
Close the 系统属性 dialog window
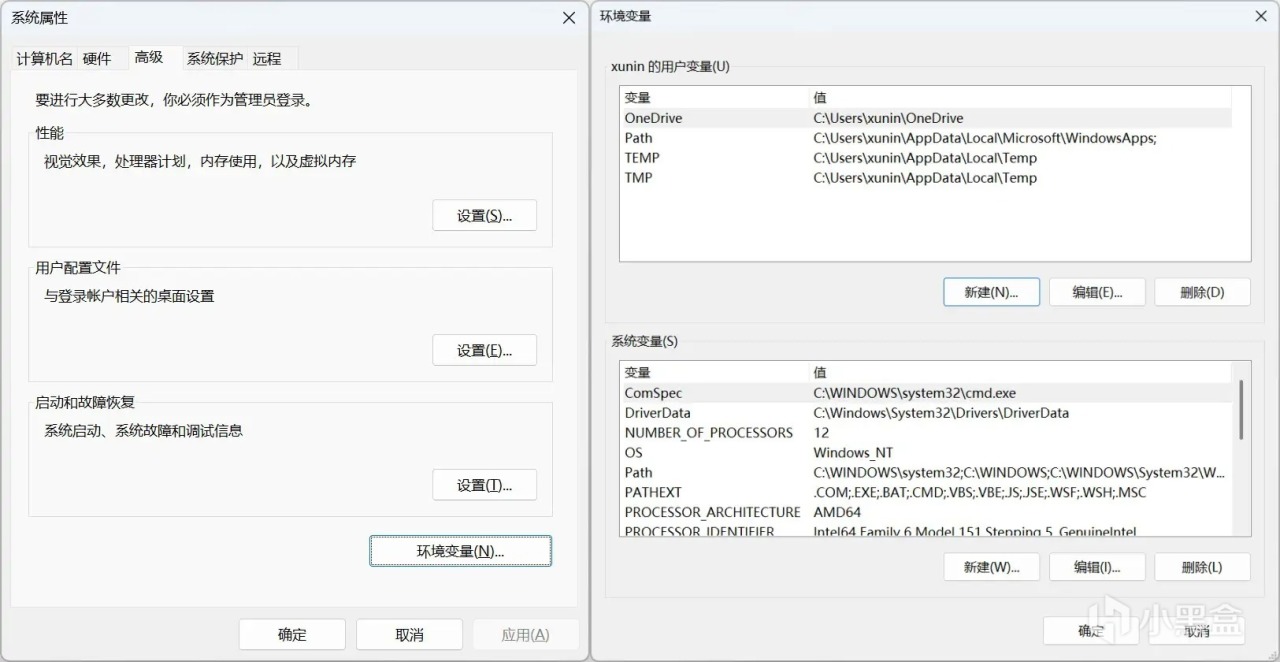pyautogui.click(x=569, y=18)
